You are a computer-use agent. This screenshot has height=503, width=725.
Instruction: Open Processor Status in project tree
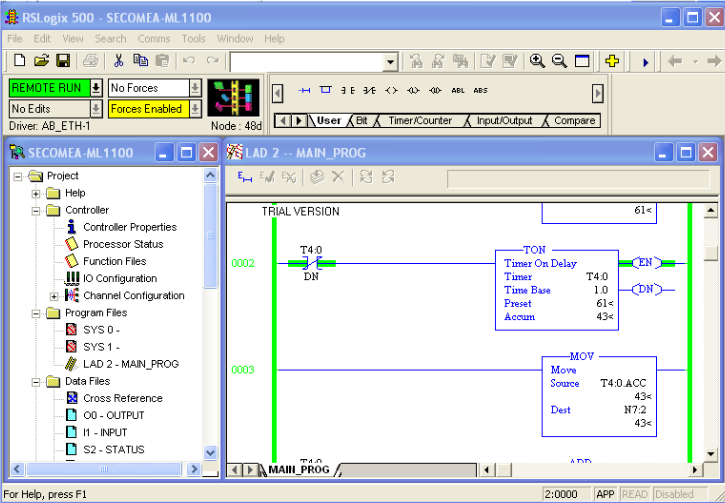pyautogui.click(x=123, y=244)
